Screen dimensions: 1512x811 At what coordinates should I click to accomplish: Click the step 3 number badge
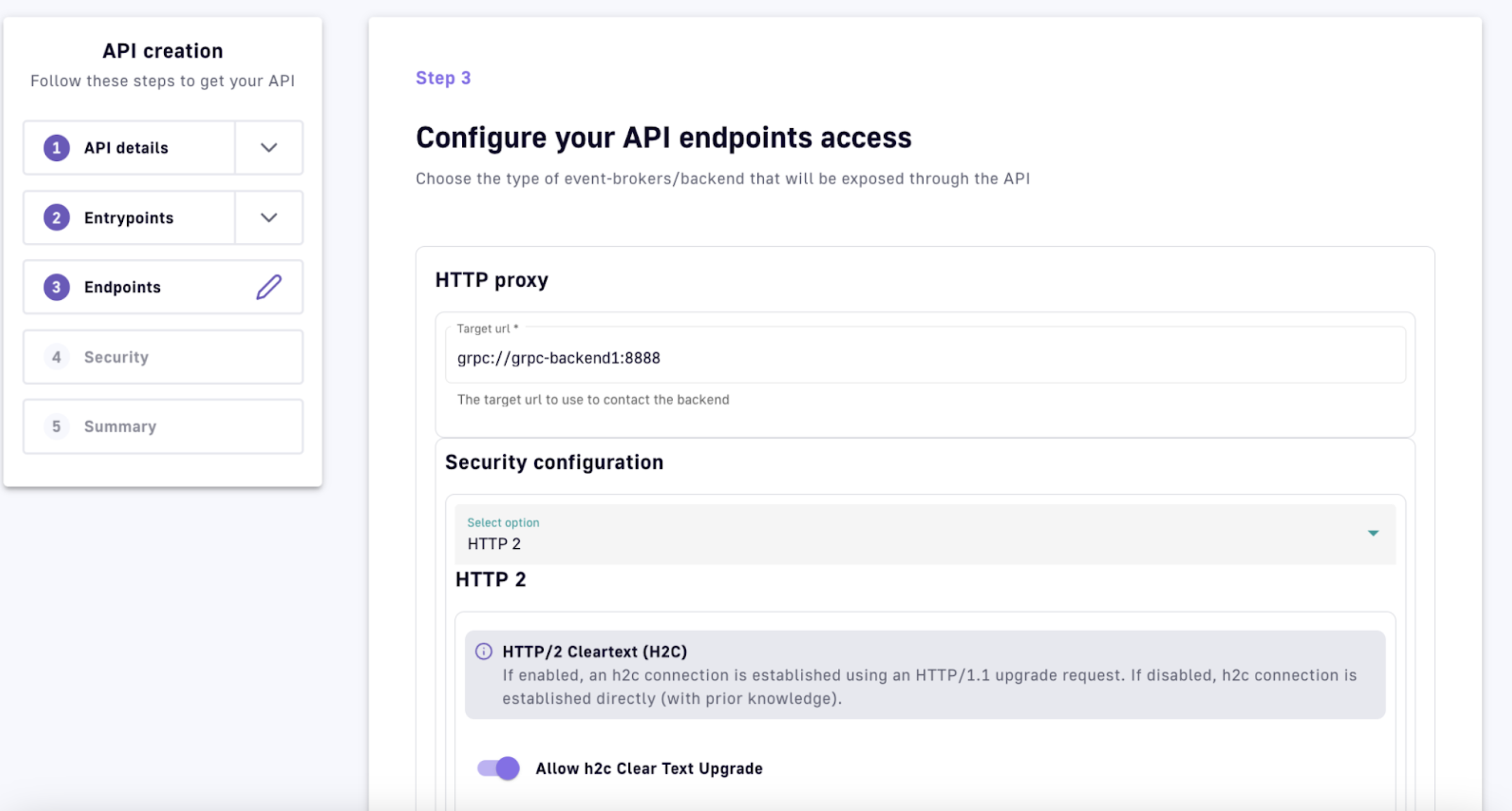56,287
